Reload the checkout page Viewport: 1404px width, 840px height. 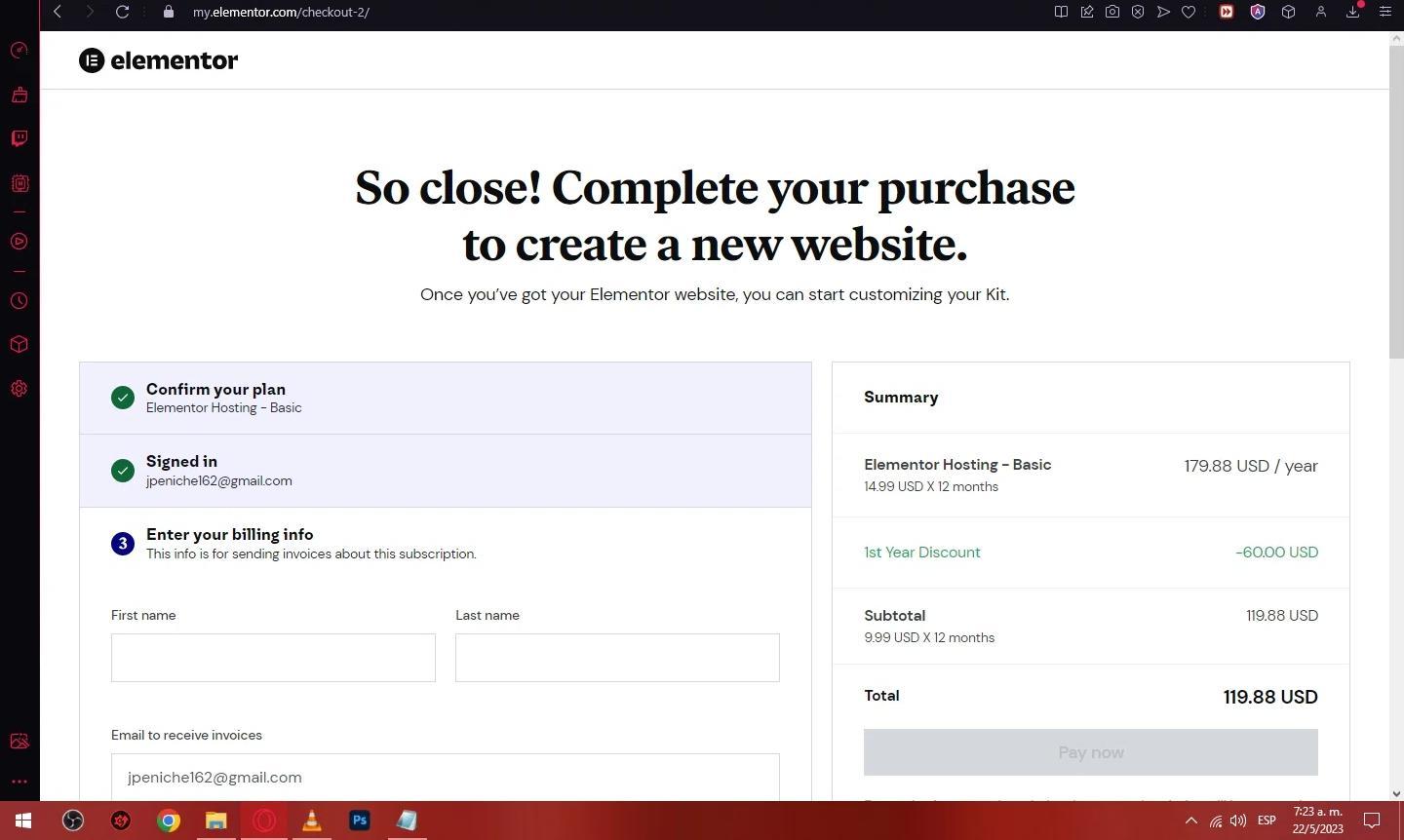tap(122, 12)
